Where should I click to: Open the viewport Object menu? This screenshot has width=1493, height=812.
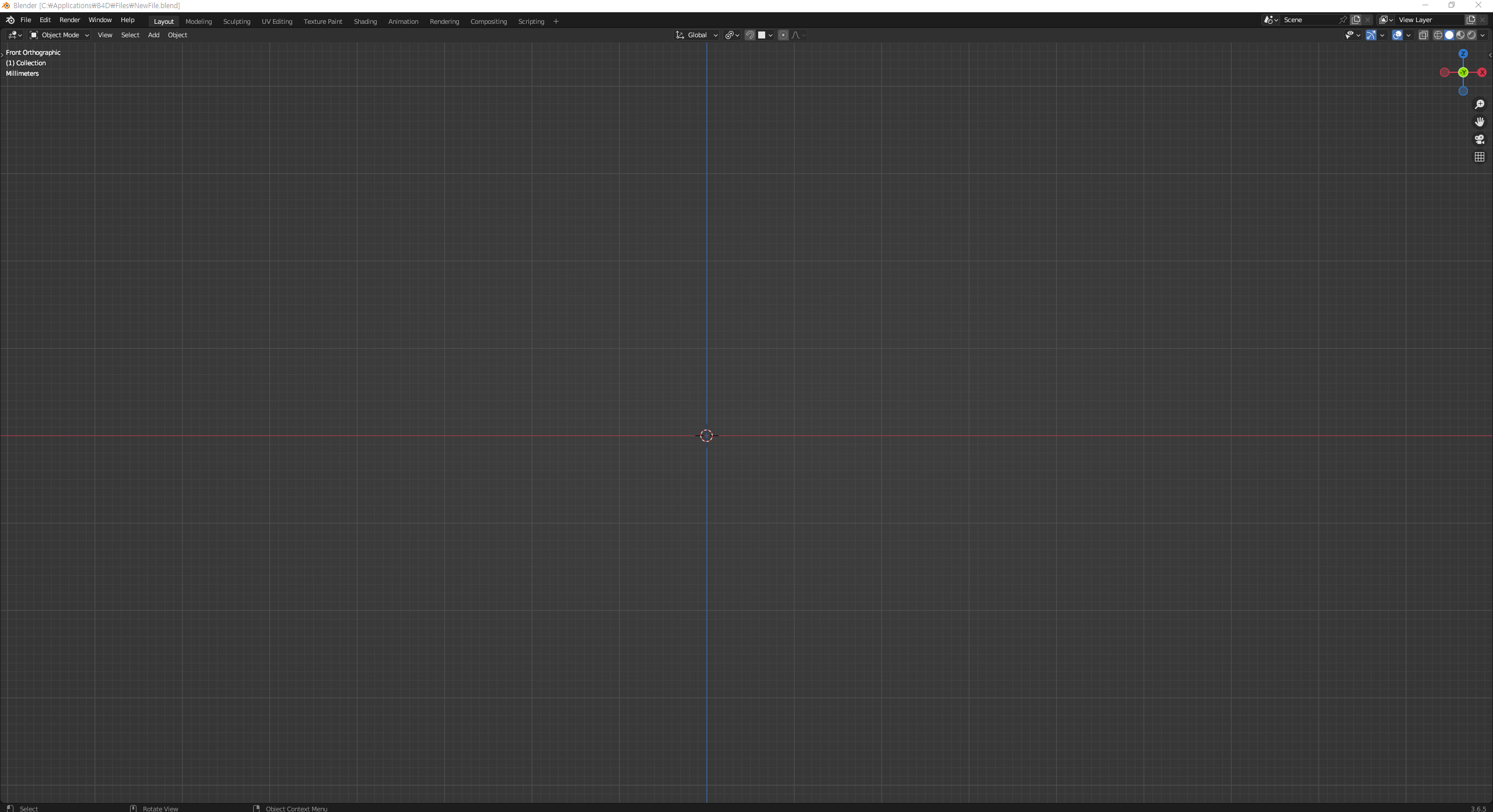[177, 35]
